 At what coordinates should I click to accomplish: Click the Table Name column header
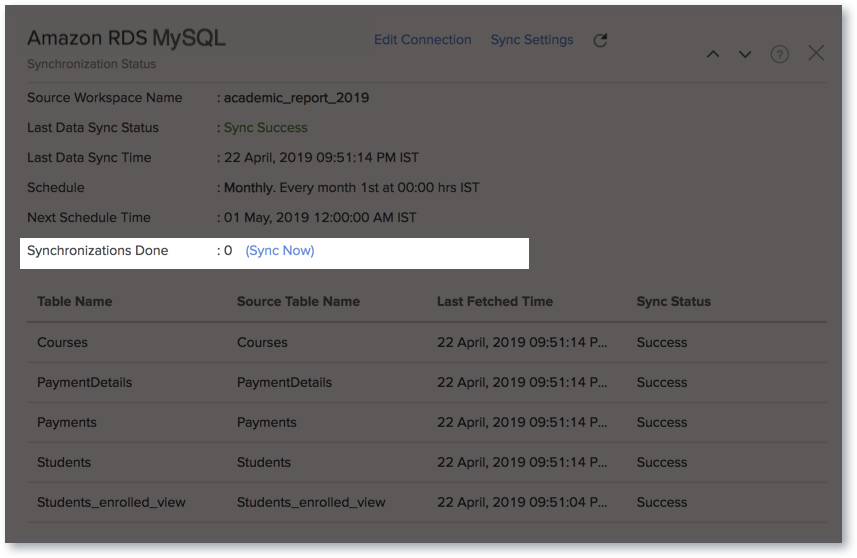74,302
